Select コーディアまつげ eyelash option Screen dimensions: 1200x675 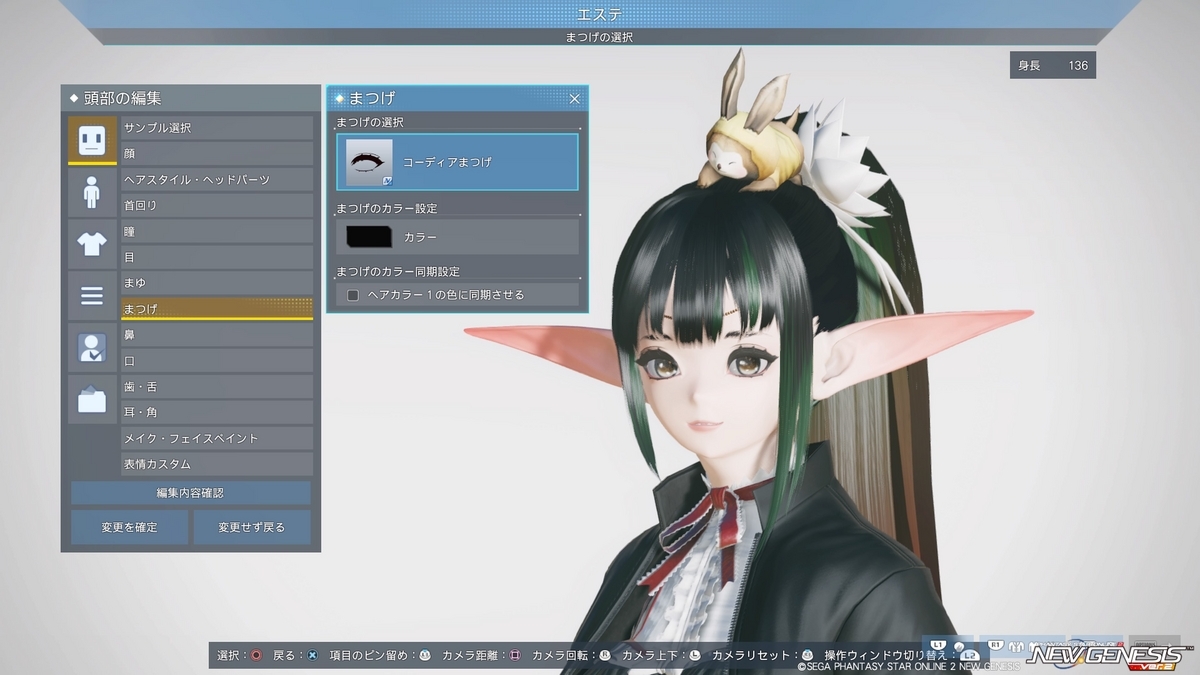coord(457,162)
